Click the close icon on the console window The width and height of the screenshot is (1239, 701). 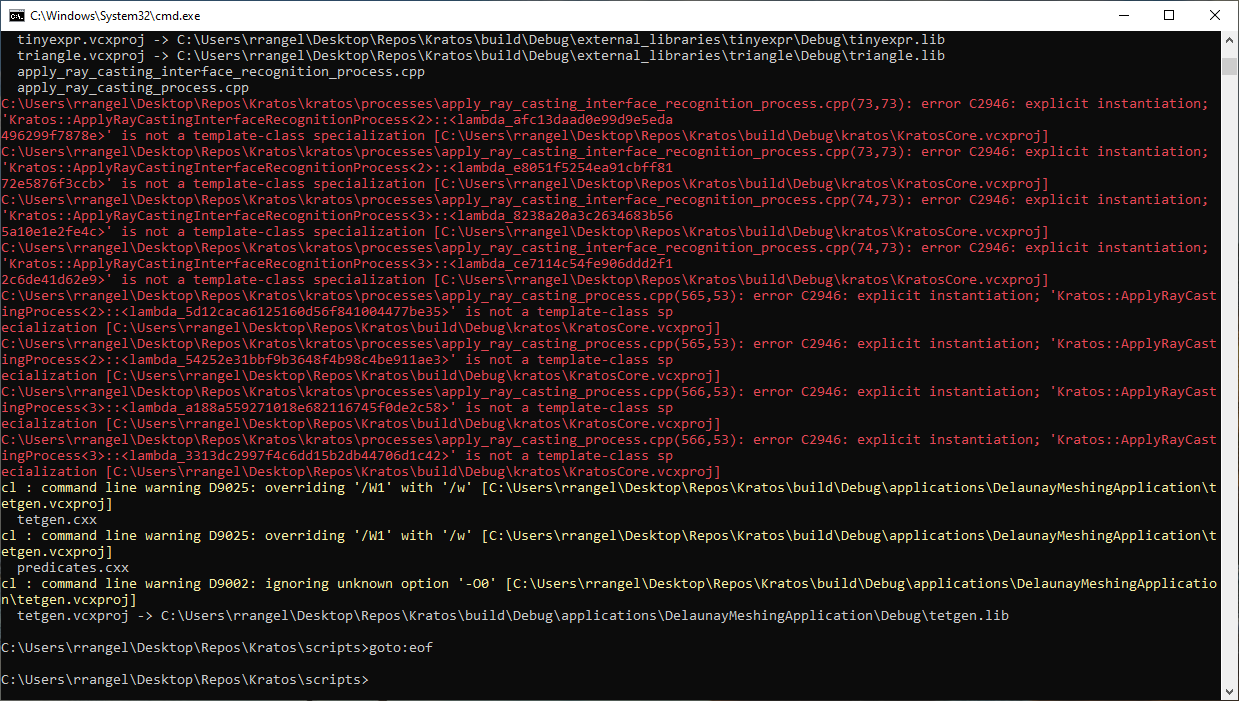(x=1215, y=15)
